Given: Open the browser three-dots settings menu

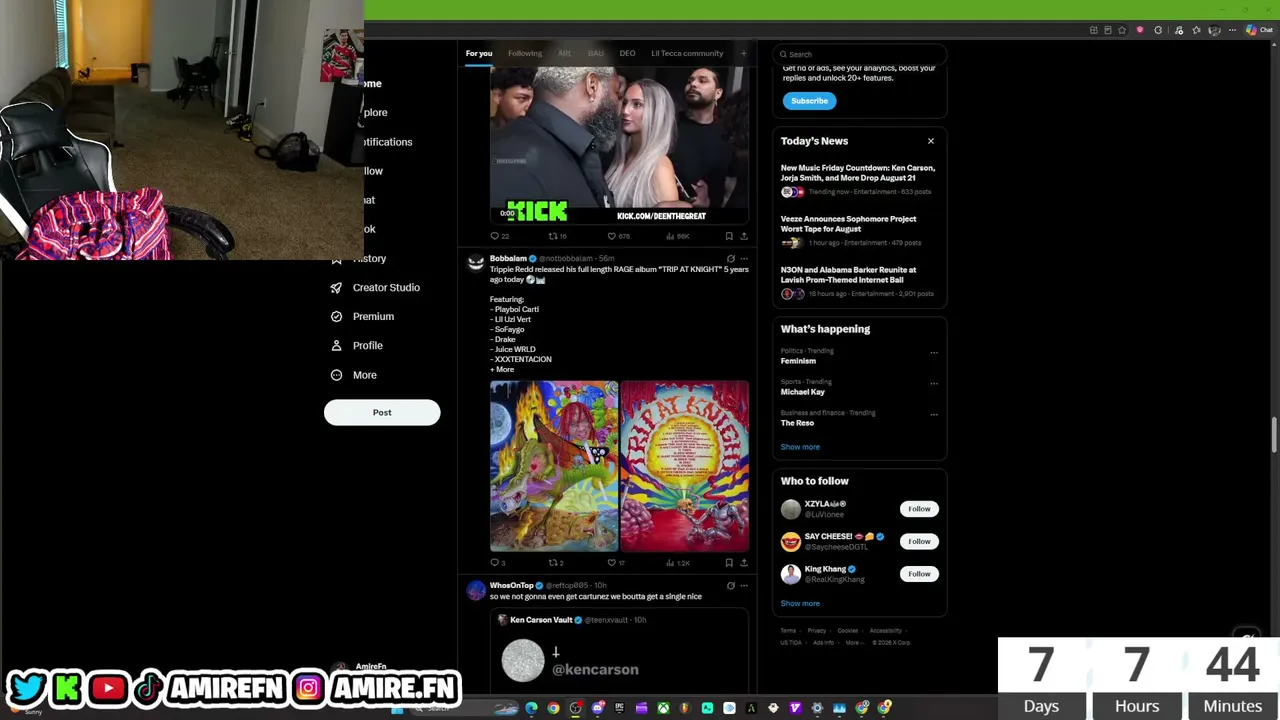Looking at the screenshot, I should click(1232, 30).
